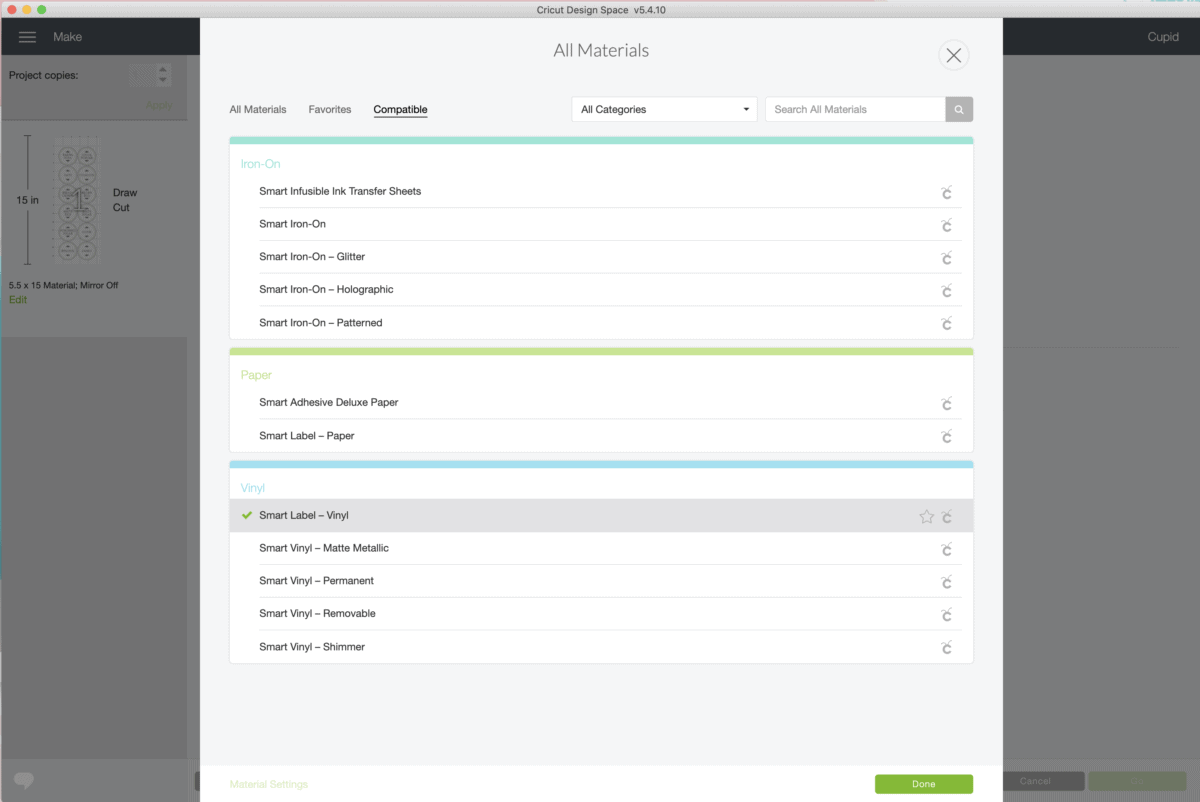Switch to the All Materials tab
Screen dimensions: 1200x802
[x=258, y=110]
